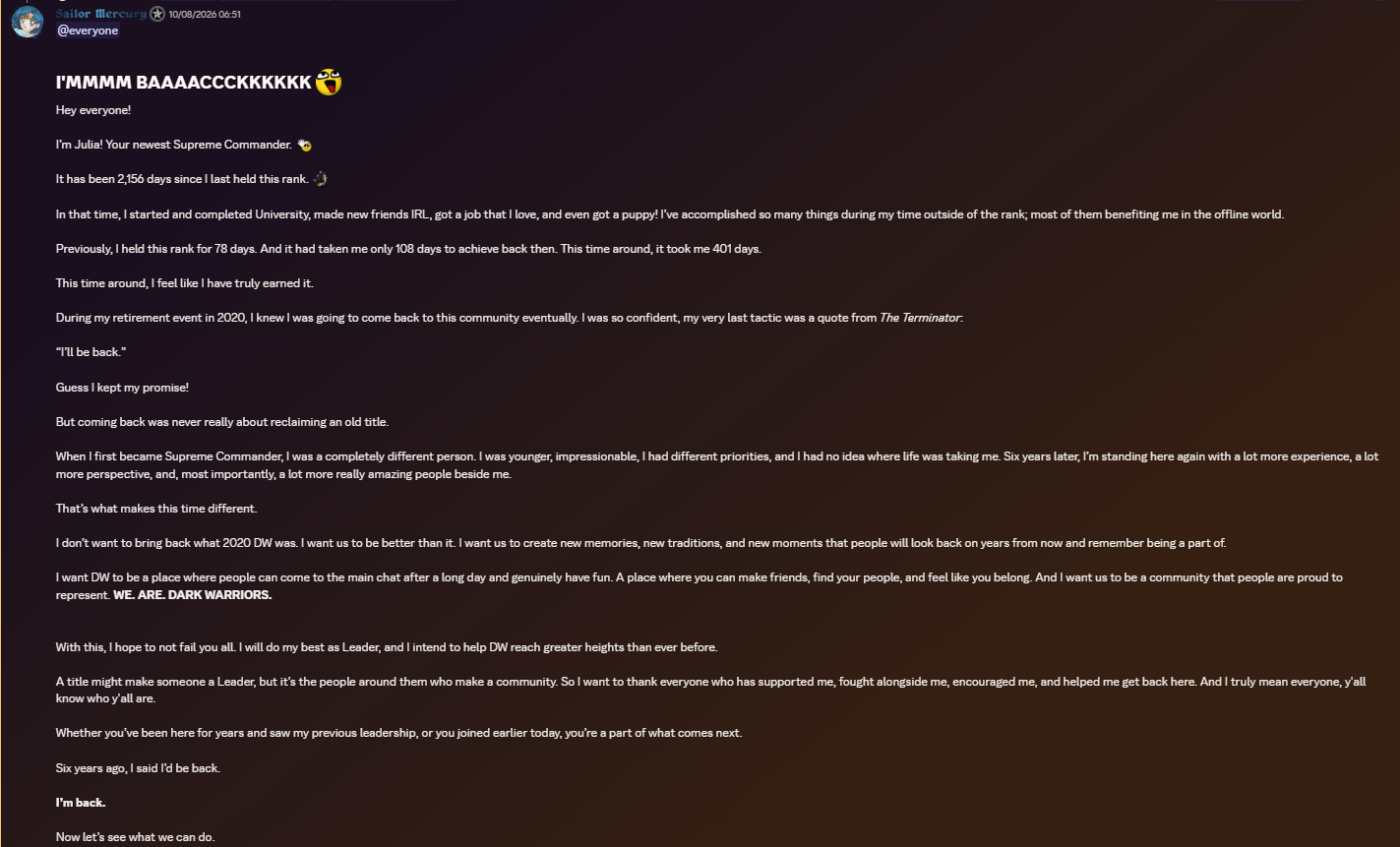Screen dimensions: 1400x847
Task: Click the 'Hey everyone!' greeting line
Action: click(93, 110)
